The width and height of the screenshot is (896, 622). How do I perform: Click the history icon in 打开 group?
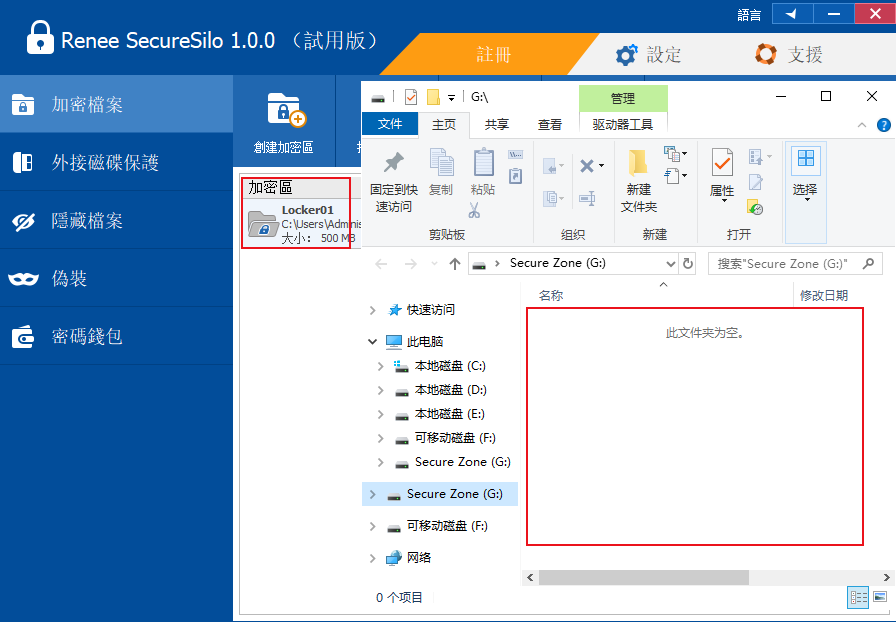tap(755, 207)
